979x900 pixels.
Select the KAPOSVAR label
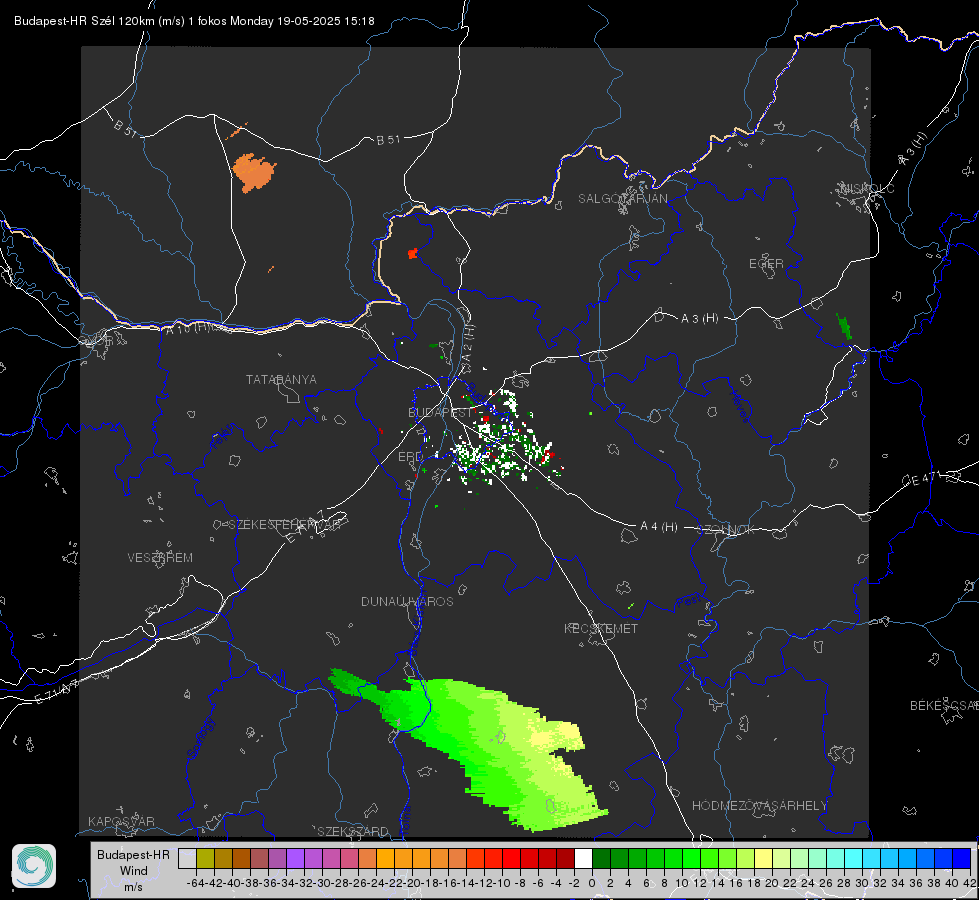tap(121, 821)
